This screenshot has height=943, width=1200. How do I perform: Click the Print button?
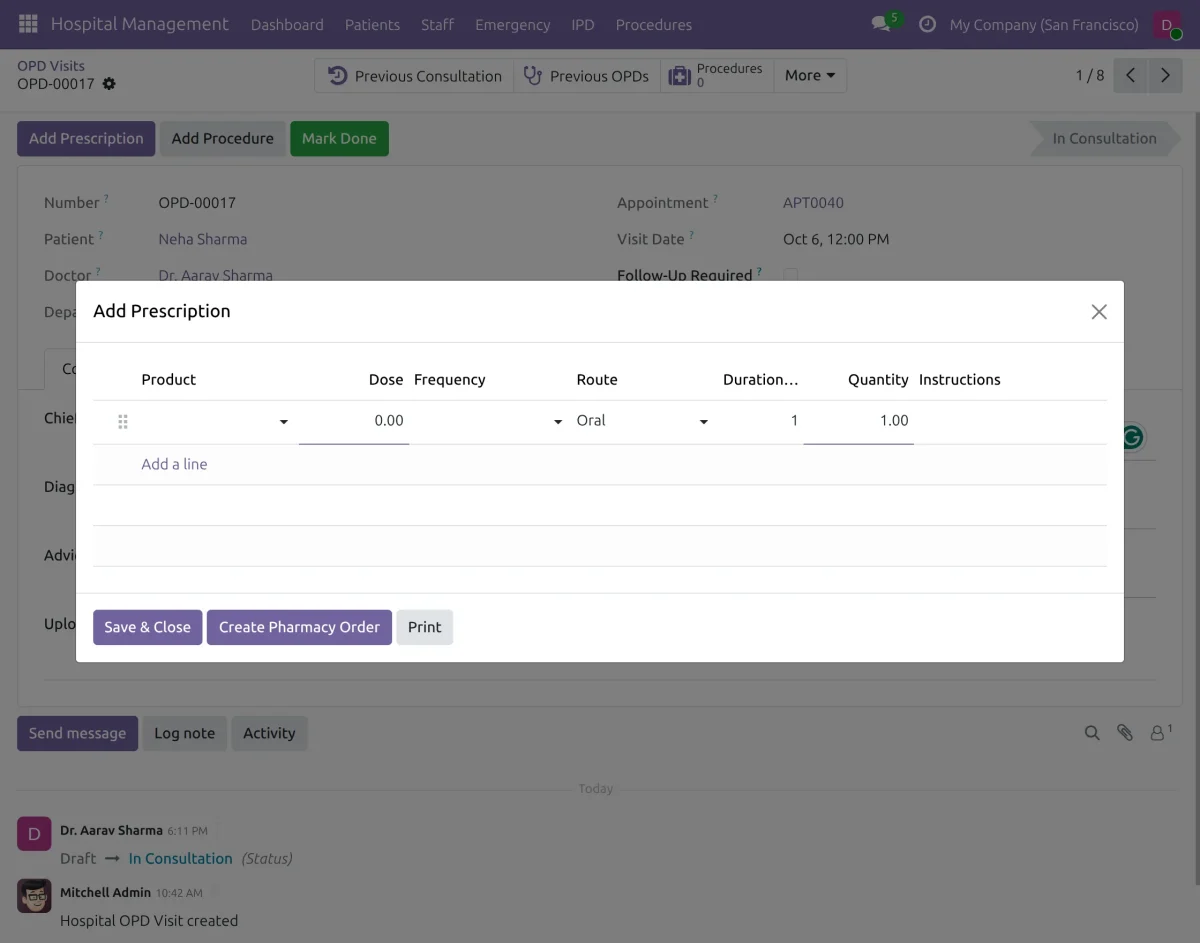pyautogui.click(x=424, y=627)
